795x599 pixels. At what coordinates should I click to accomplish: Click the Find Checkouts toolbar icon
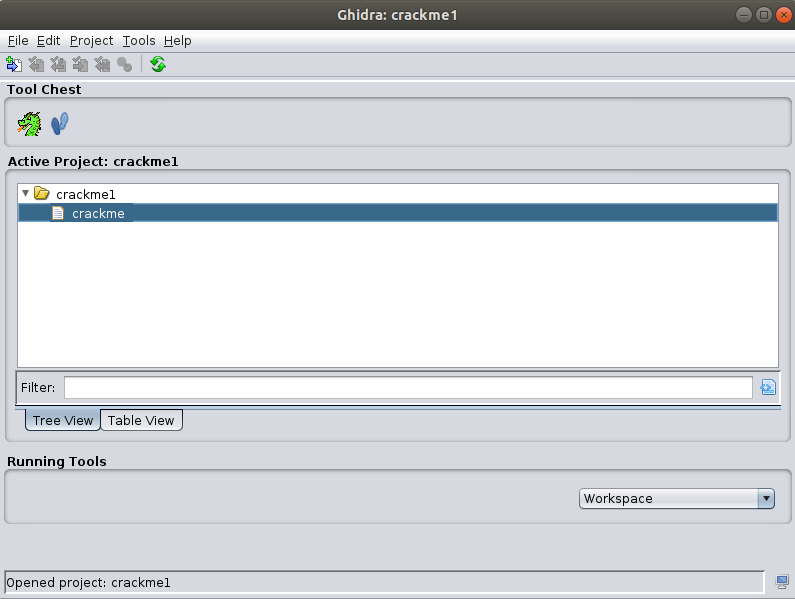click(x=125, y=64)
